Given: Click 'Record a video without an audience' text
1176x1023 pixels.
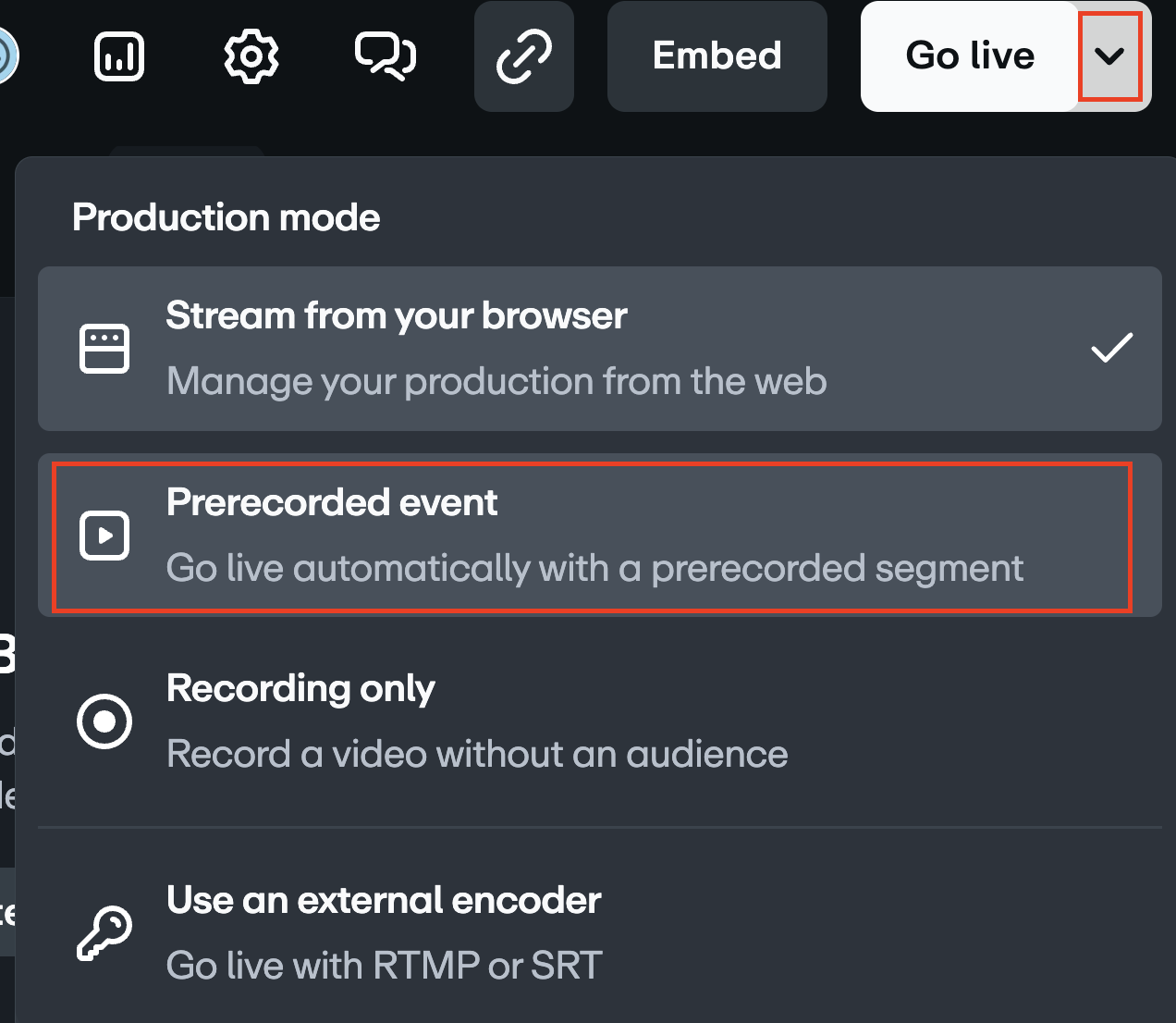Looking at the screenshot, I should tap(476, 754).
